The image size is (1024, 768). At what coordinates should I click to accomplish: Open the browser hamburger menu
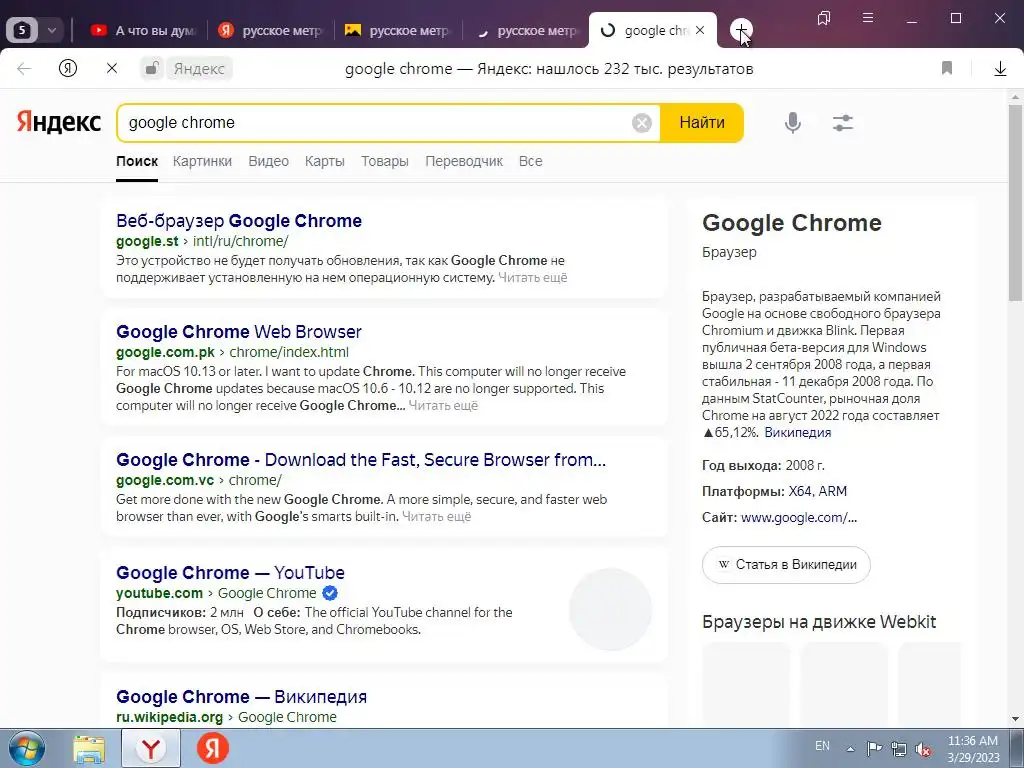(868, 18)
